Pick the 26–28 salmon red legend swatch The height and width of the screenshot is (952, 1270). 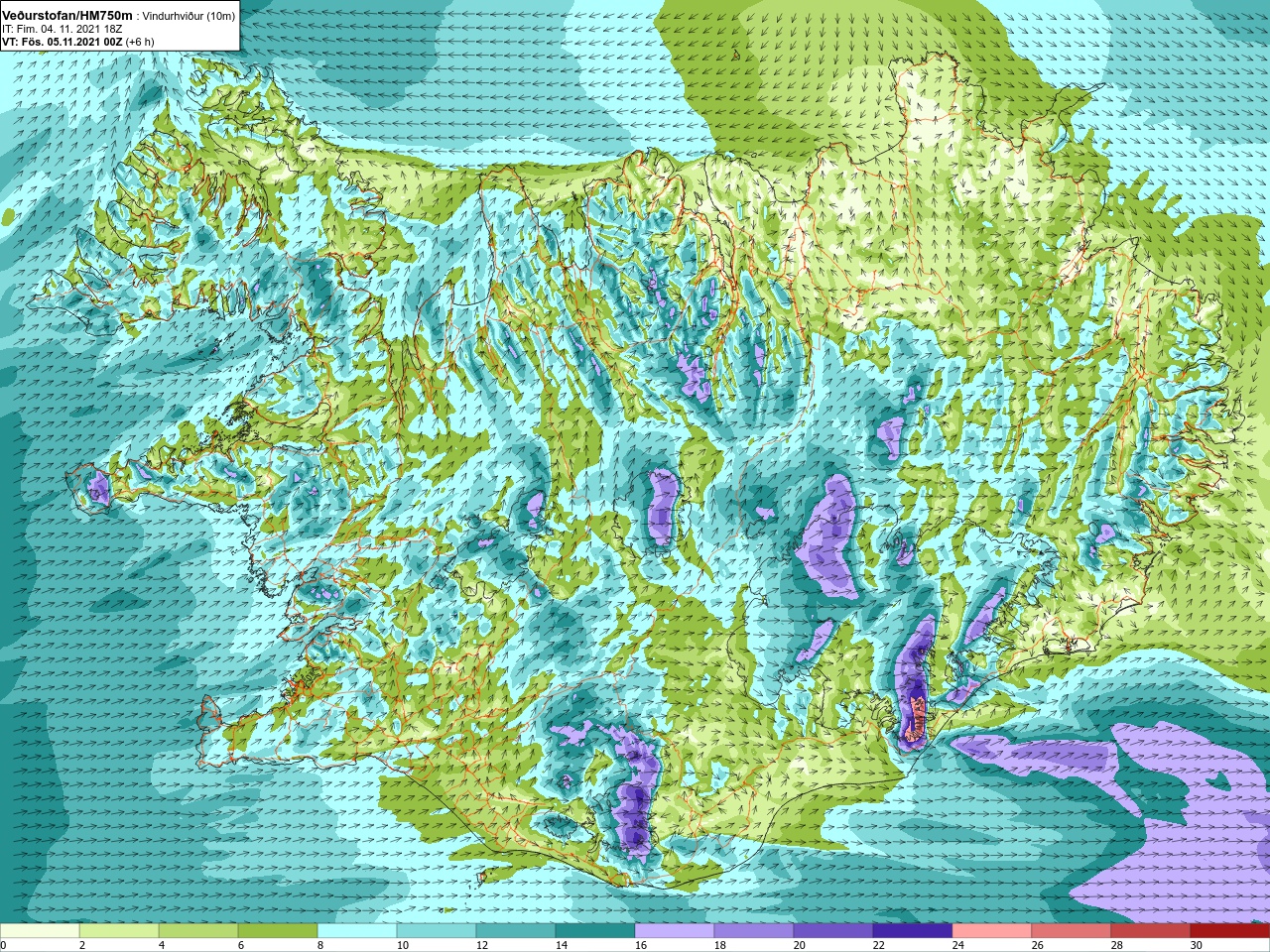point(1072,931)
